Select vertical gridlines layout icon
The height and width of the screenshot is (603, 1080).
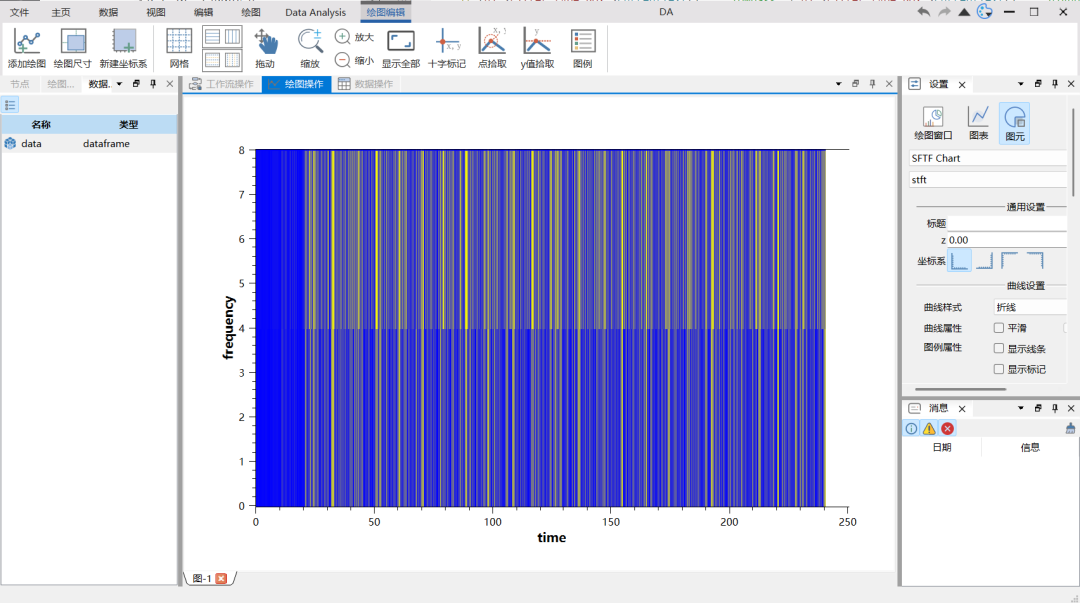click(x=233, y=37)
